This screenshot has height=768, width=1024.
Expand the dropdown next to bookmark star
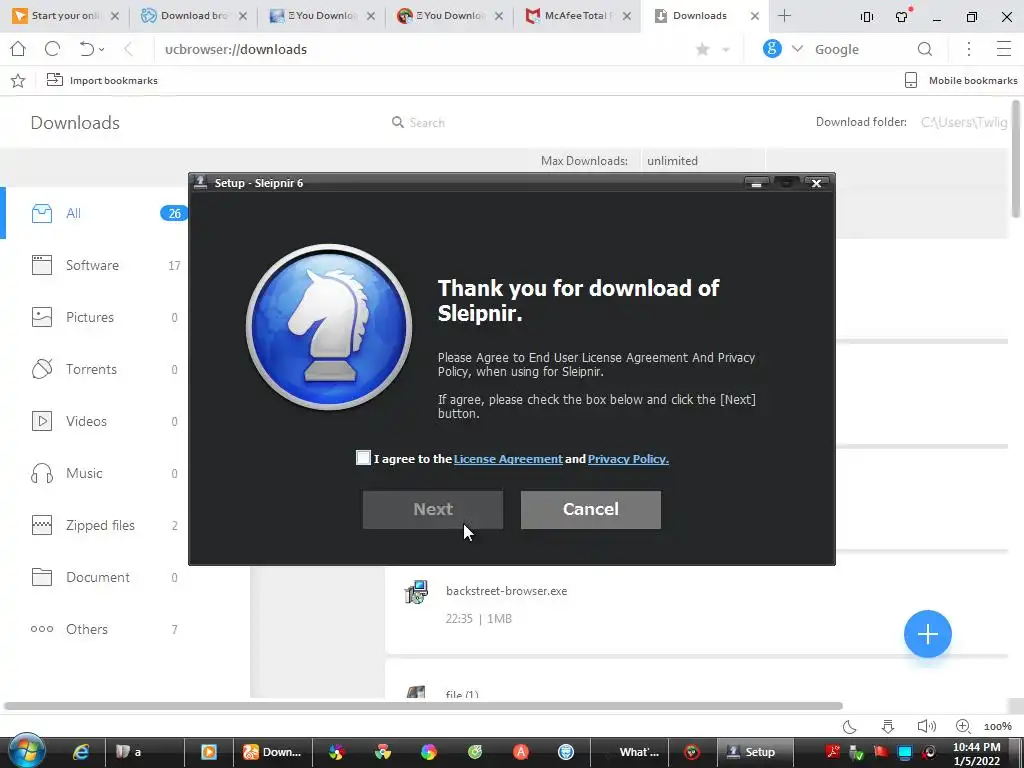point(726,50)
